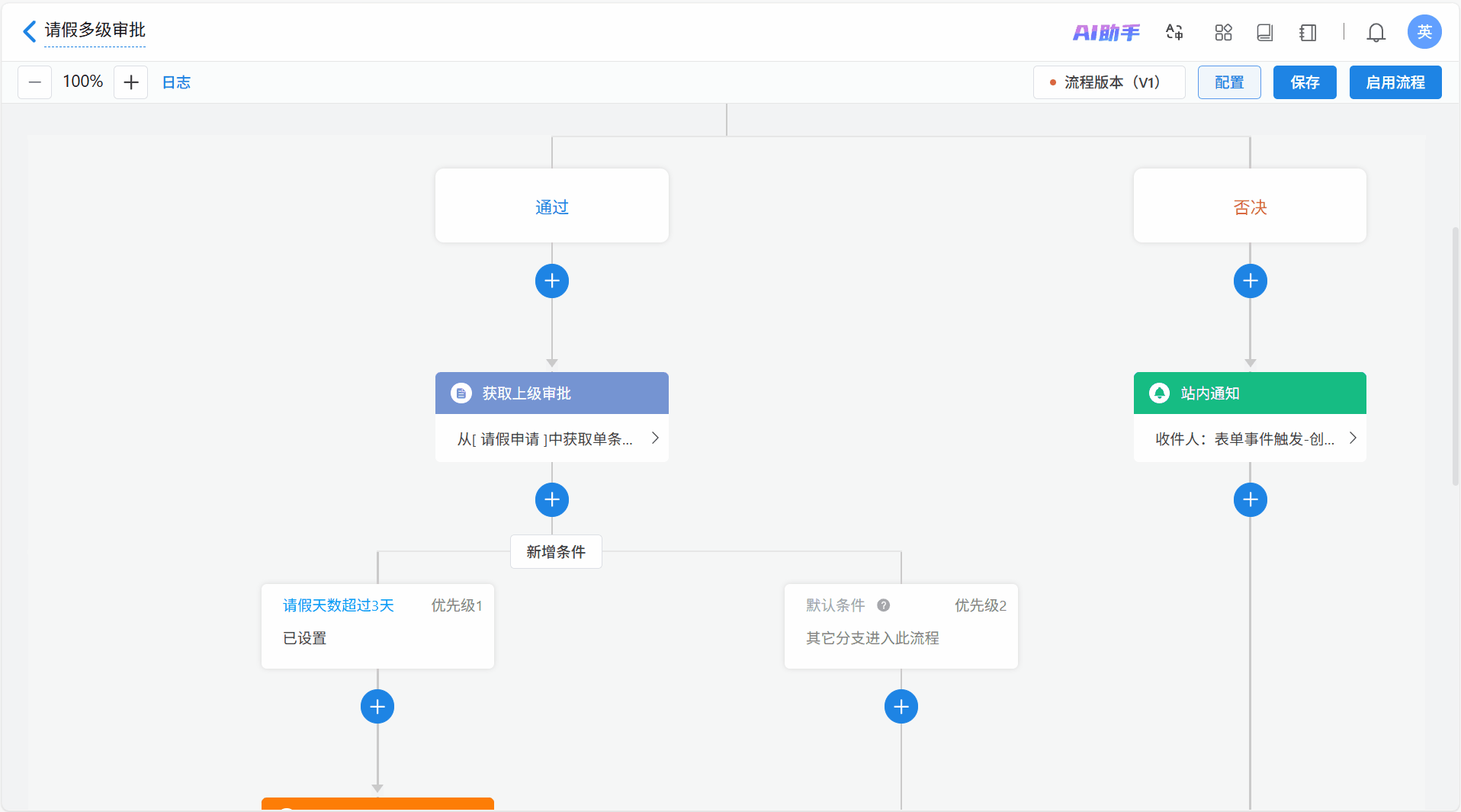Image resolution: width=1461 pixels, height=812 pixels.
Task: Zoom in with the plus button
Action: [x=130, y=82]
